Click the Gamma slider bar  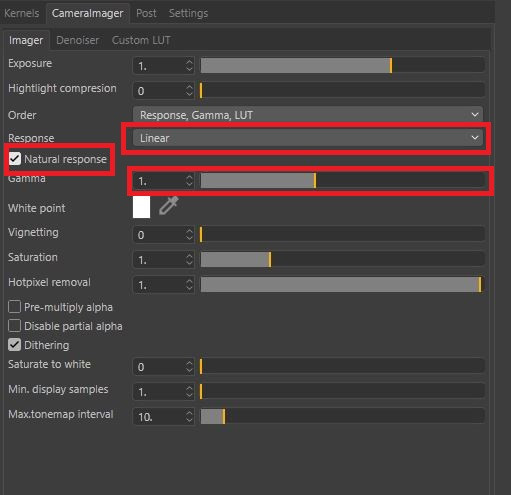point(342,181)
